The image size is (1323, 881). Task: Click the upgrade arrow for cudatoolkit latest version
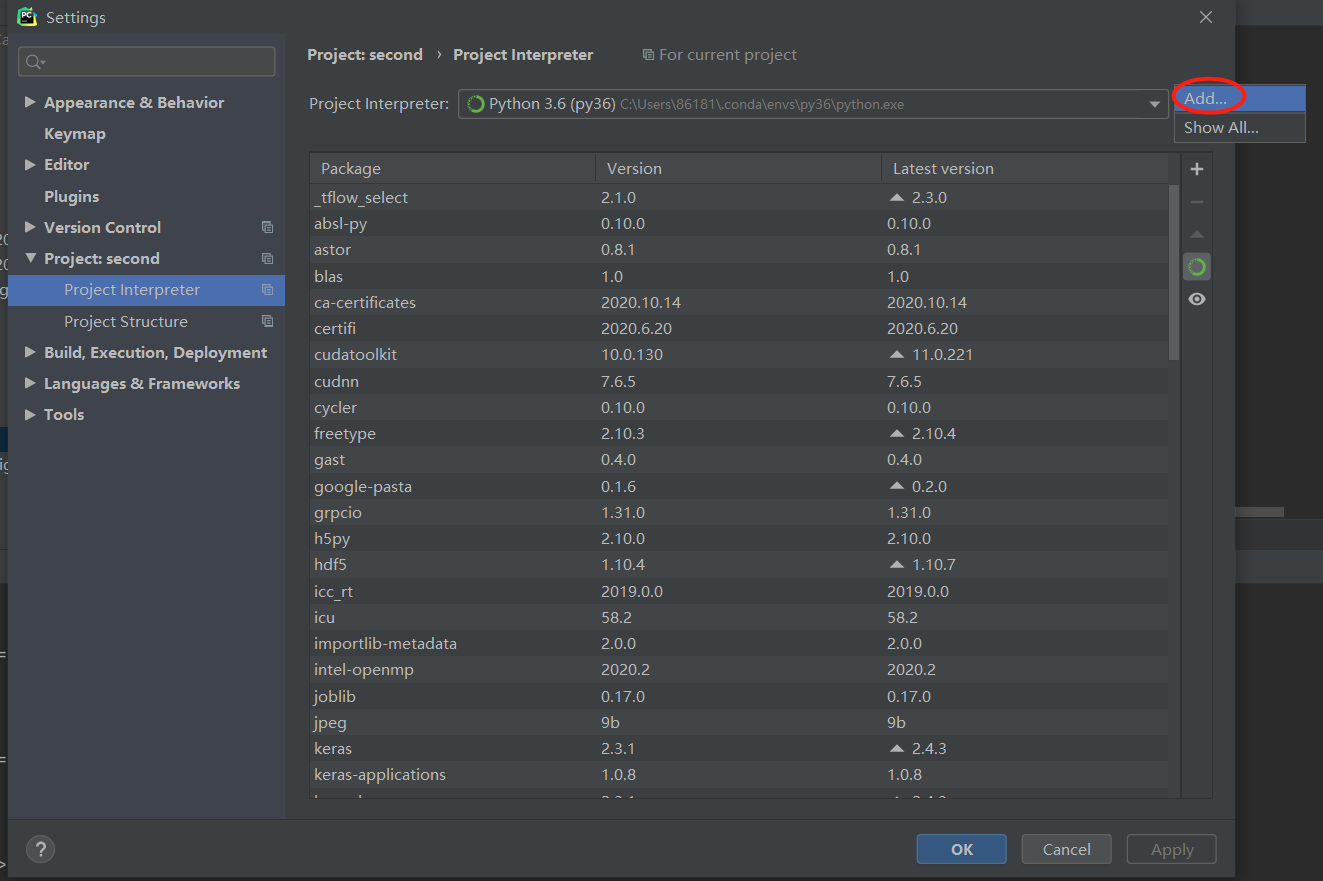(896, 355)
